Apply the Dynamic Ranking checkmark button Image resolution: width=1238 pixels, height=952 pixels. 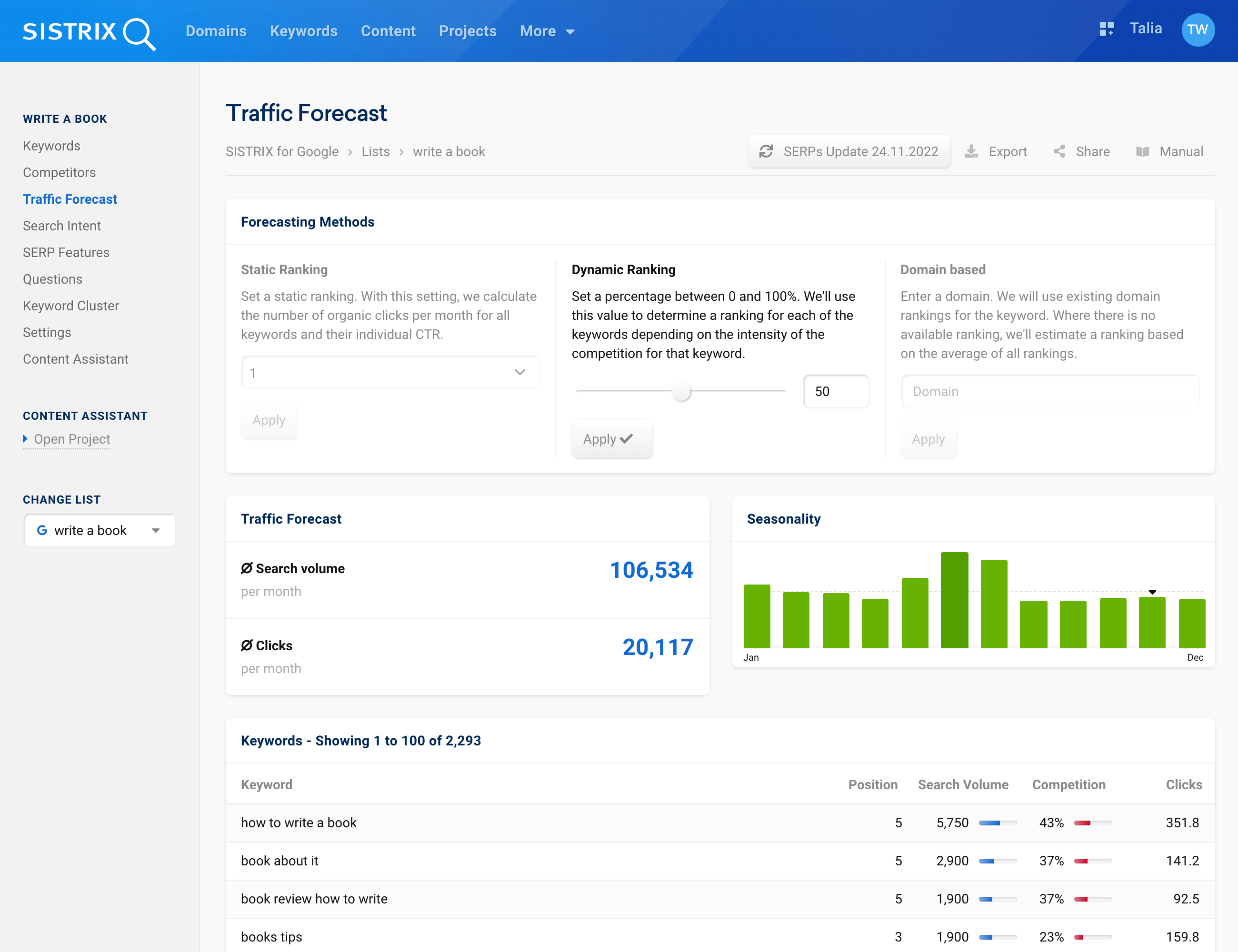pyautogui.click(x=610, y=438)
